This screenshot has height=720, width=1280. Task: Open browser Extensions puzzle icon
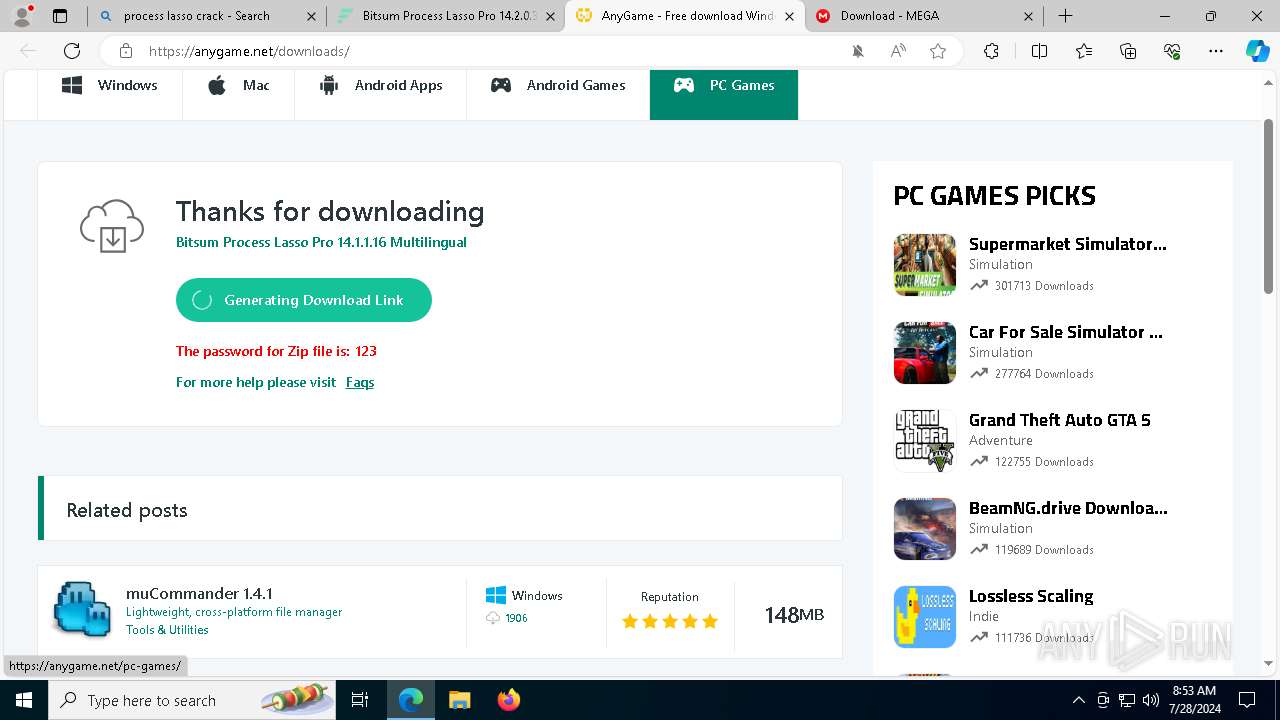[991, 51]
